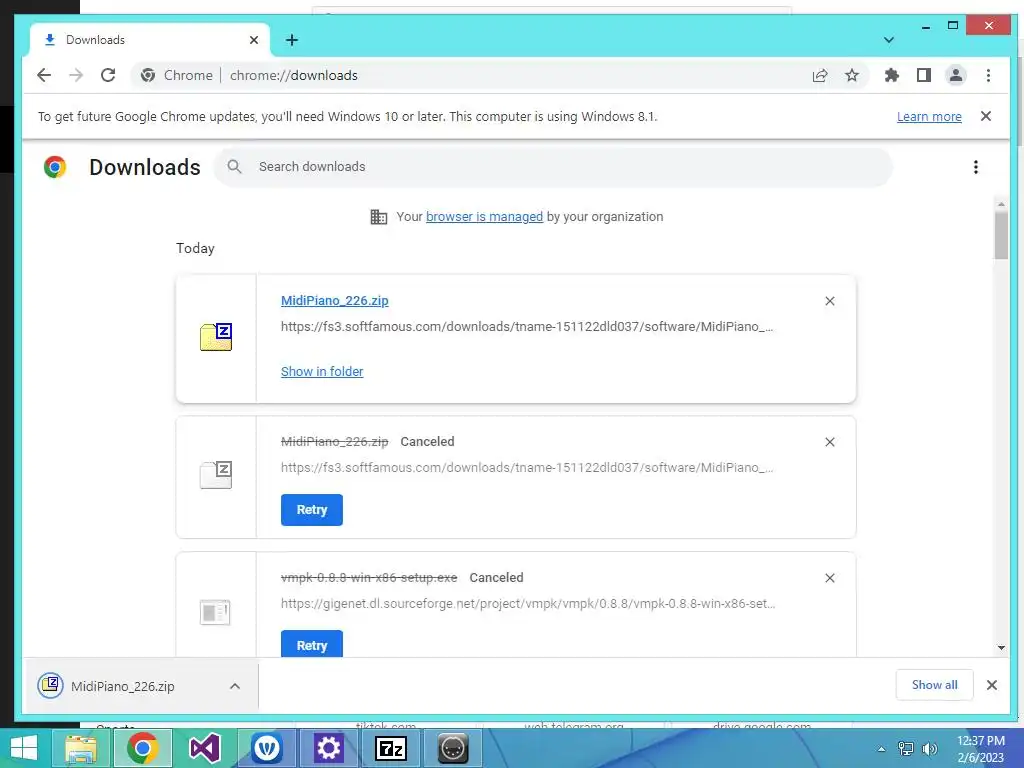Open MidiPiano_226.zip from the download shelf
The width and height of the screenshot is (1024, 768).
pos(122,686)
